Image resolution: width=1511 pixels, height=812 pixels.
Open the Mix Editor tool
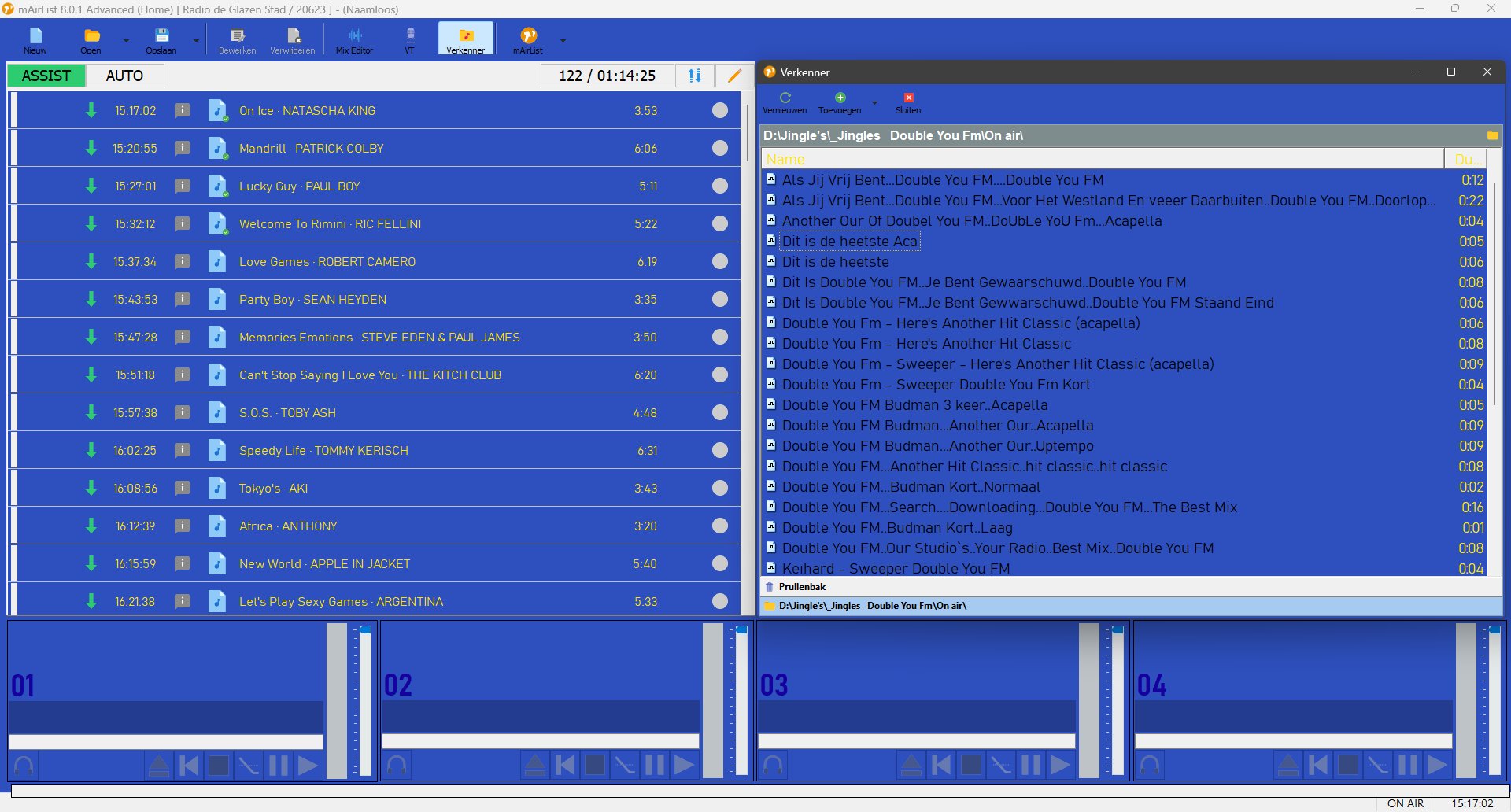coord(354,37)
